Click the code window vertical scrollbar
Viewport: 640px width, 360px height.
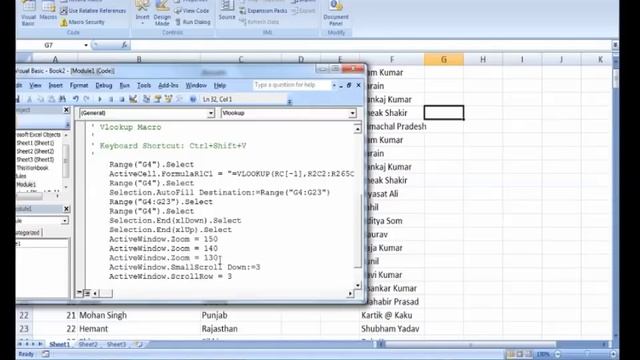(x=358, y=207)
